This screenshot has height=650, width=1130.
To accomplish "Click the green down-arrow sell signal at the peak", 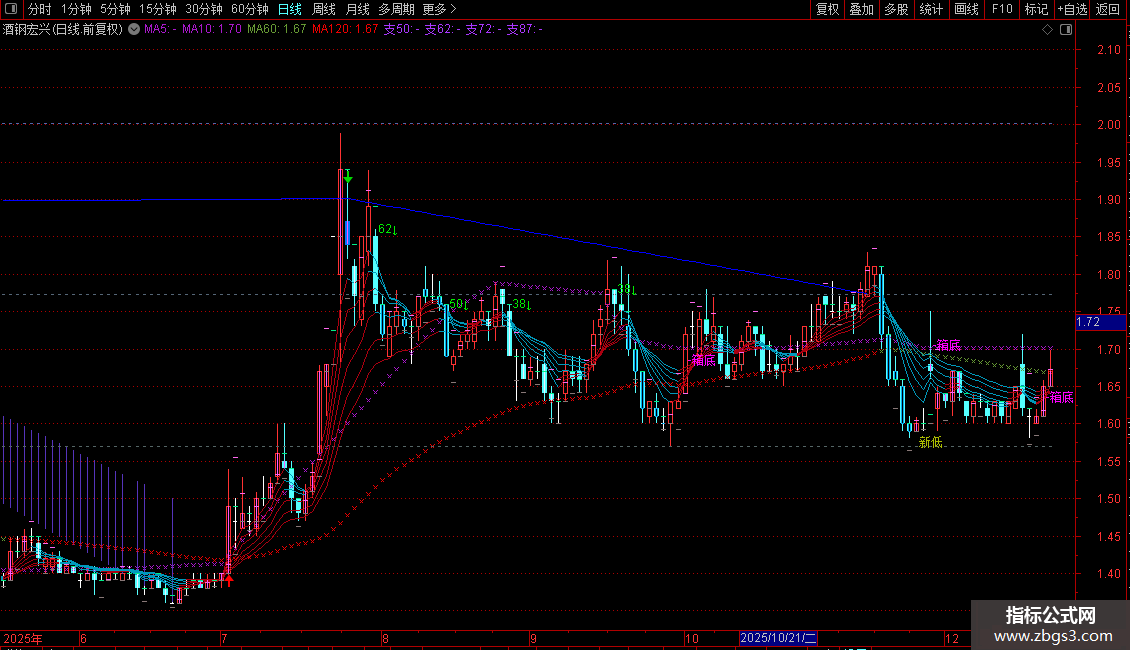I will (348, 177).
